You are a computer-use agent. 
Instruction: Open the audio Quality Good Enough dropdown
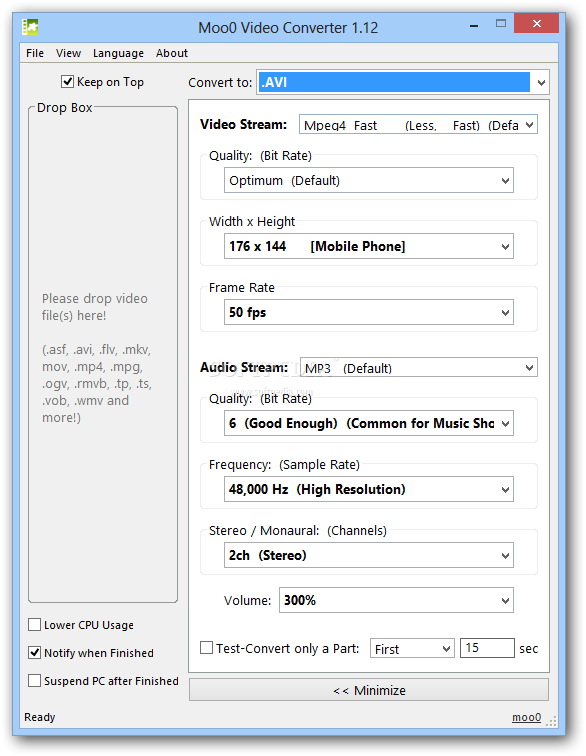[368, 423]
